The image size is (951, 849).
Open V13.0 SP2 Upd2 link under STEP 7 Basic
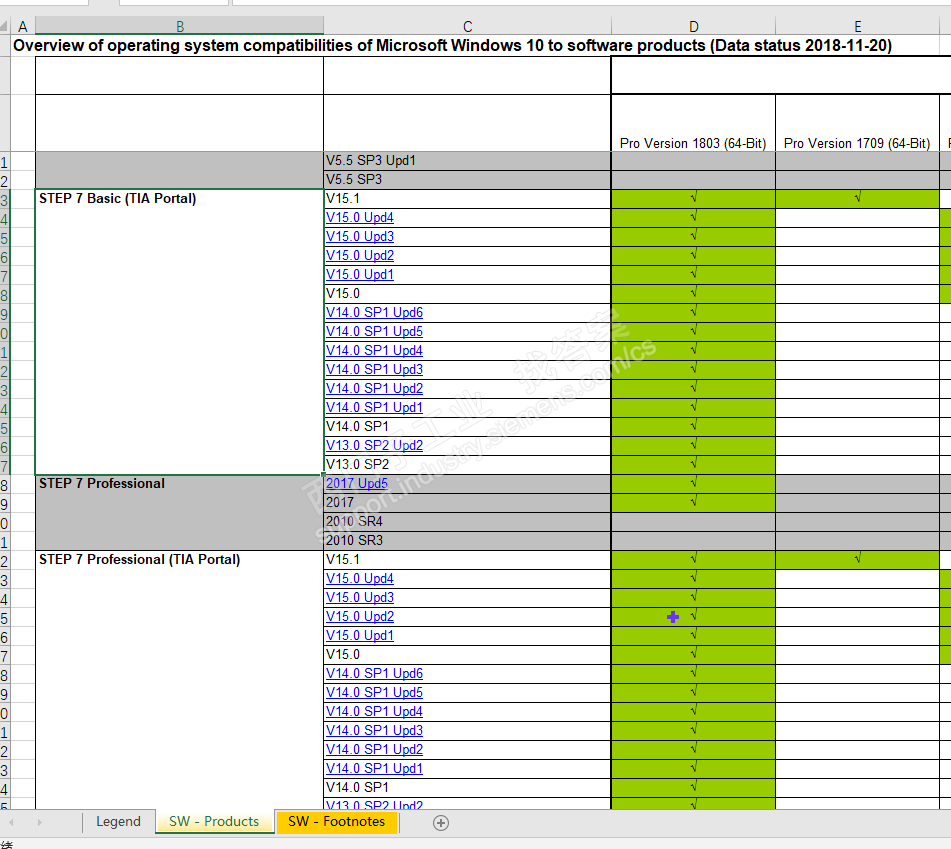(374, 445)
